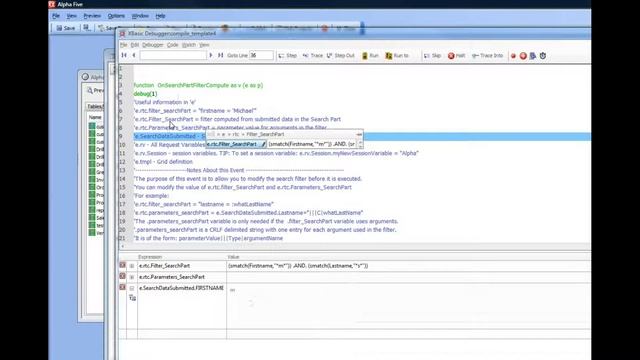
Task: Click the Run to button
Action: [397, 56]
